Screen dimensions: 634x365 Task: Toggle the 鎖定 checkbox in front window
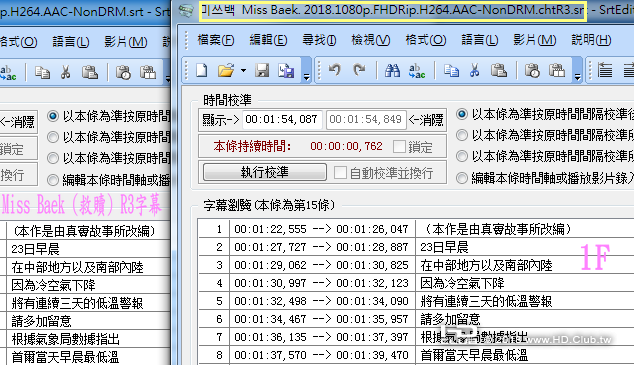tap(399, 147)
